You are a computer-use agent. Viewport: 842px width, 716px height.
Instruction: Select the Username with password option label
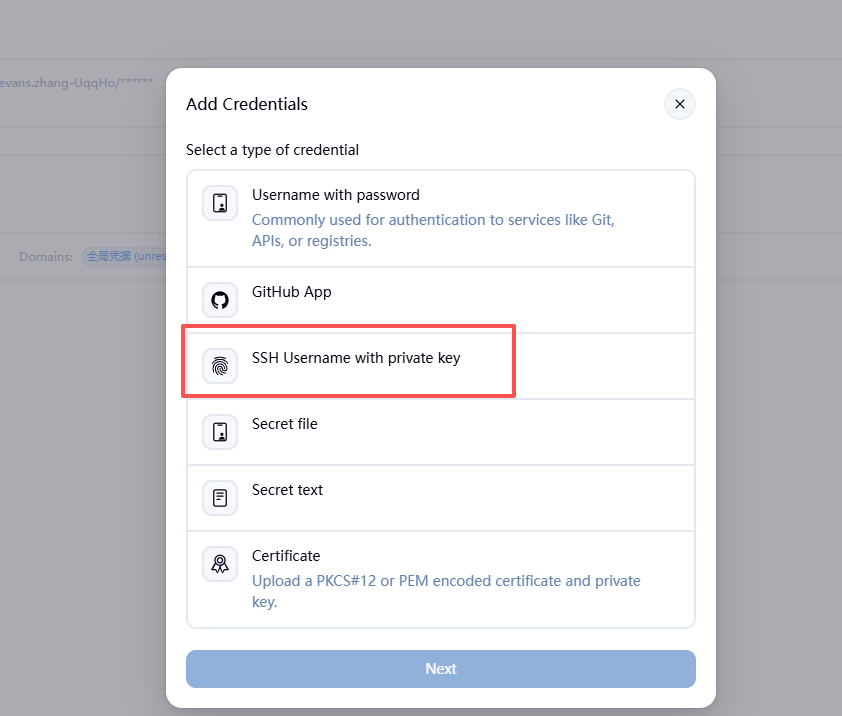tap(336, 195)
